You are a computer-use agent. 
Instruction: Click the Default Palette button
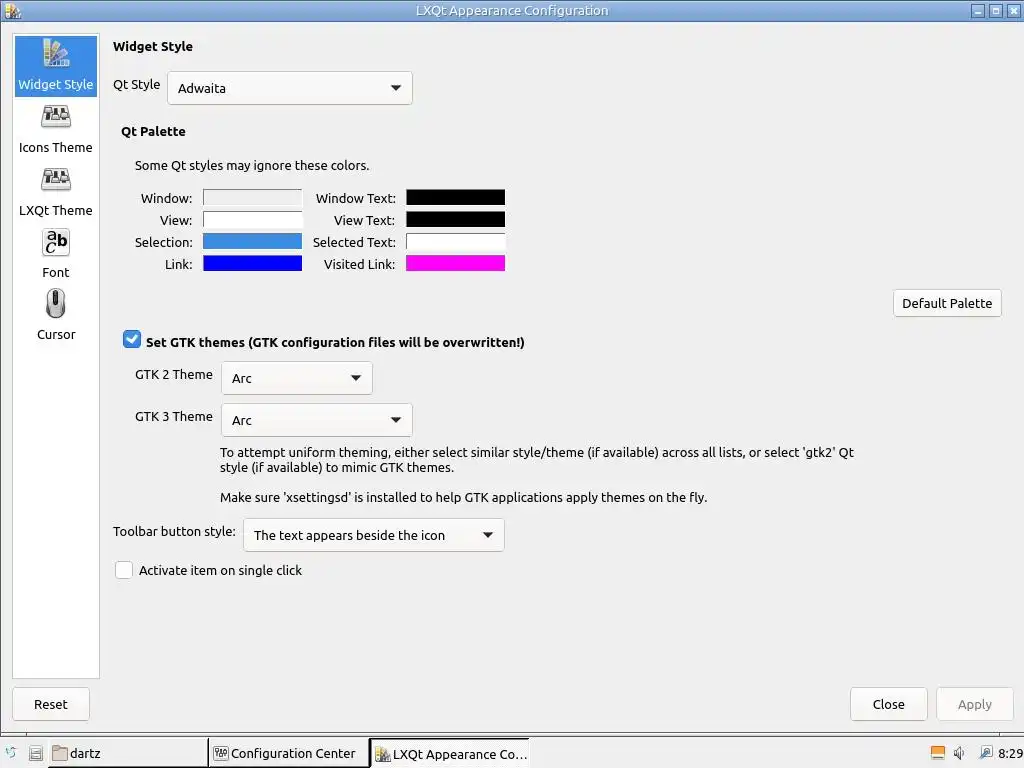point(947,303)
